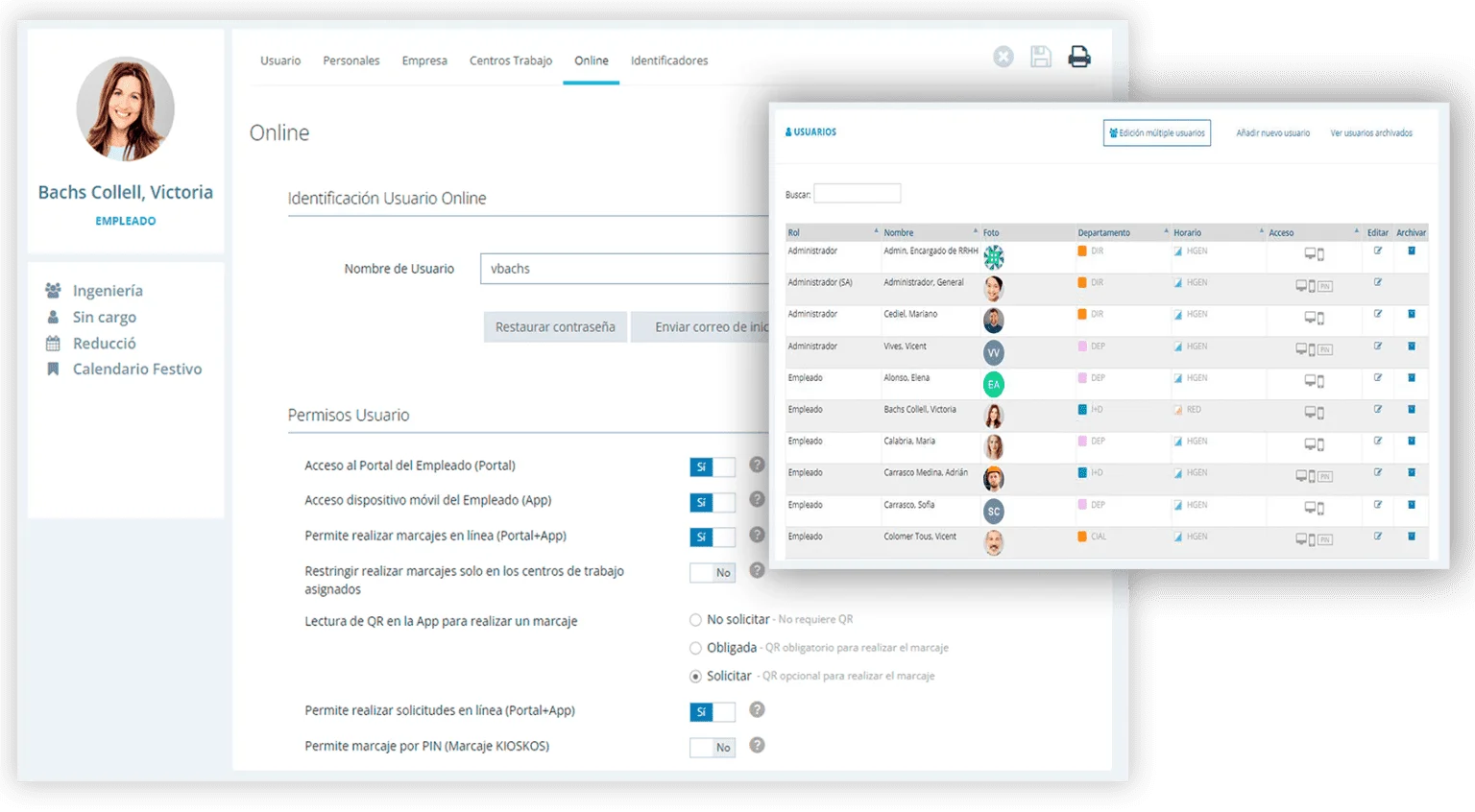
Task: Click the Enviar correo button
Action: pos(700,327)
